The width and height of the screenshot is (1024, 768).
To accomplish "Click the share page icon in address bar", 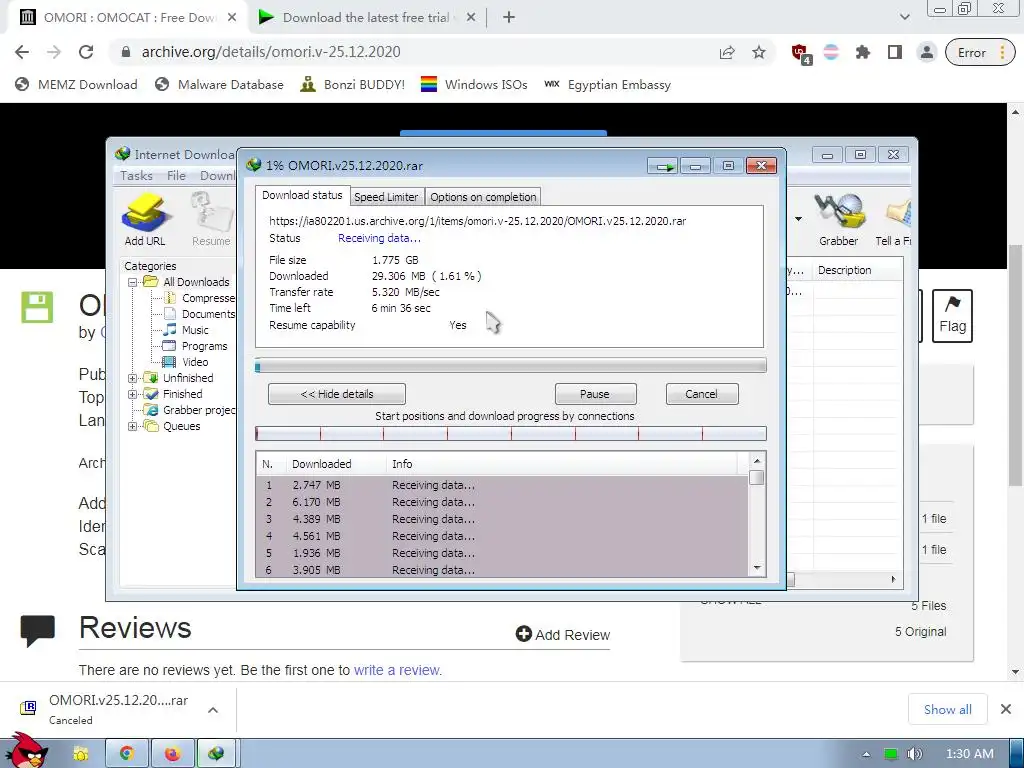I will pyautogui.click(x=727, y=53).
